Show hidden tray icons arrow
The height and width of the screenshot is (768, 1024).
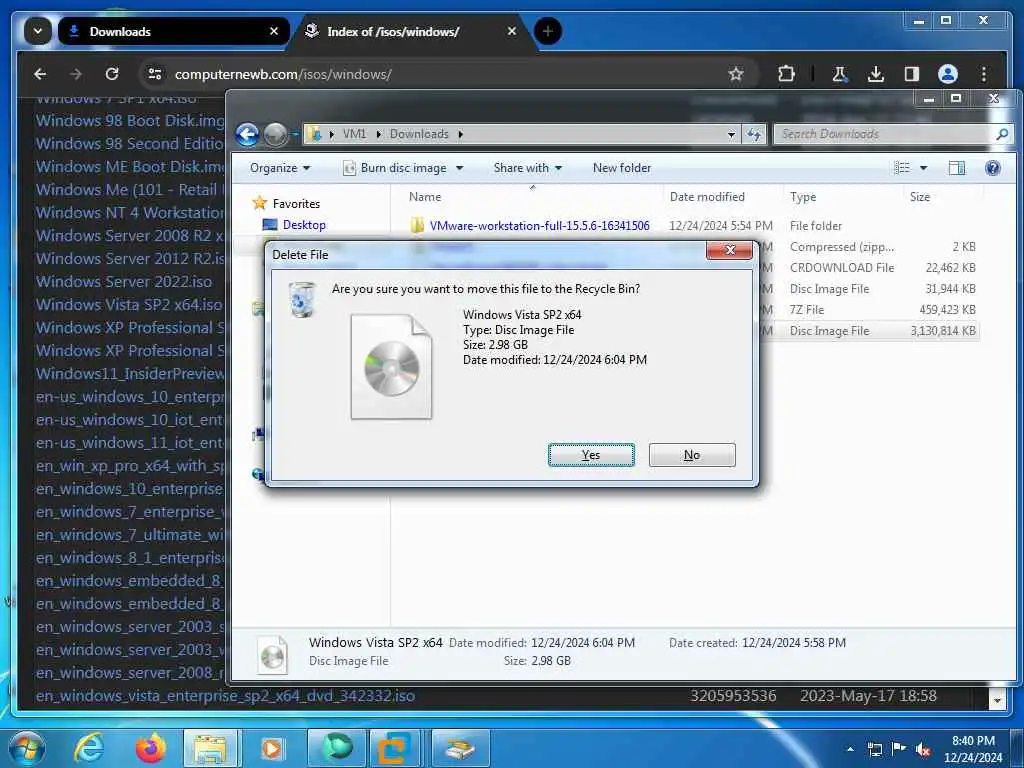850,749
